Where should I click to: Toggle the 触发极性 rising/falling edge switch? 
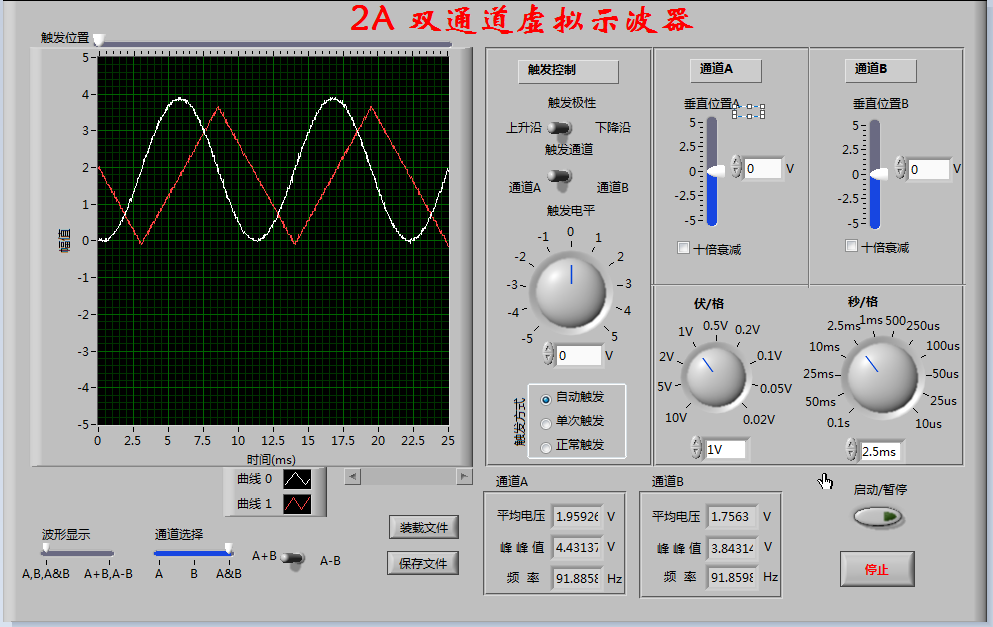tap(559, 128)
